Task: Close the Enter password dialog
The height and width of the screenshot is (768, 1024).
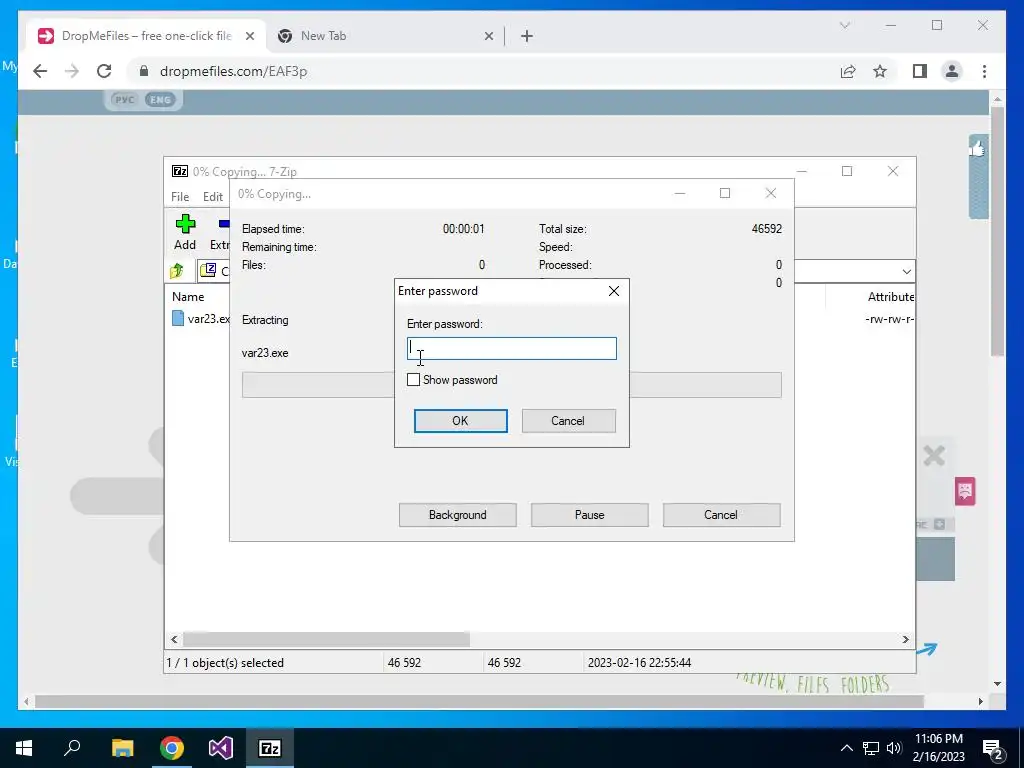Action: [614, 291]
